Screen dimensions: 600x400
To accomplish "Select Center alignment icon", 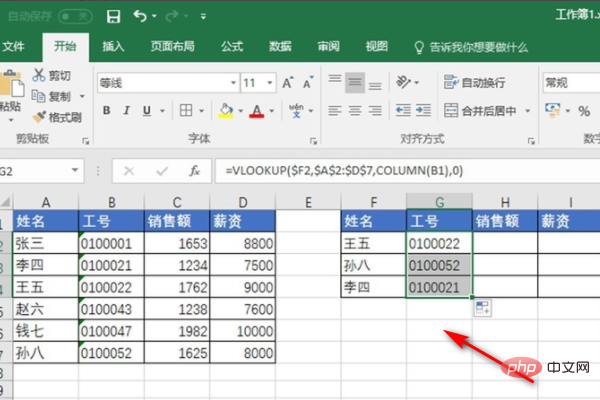I will point(355,111).
